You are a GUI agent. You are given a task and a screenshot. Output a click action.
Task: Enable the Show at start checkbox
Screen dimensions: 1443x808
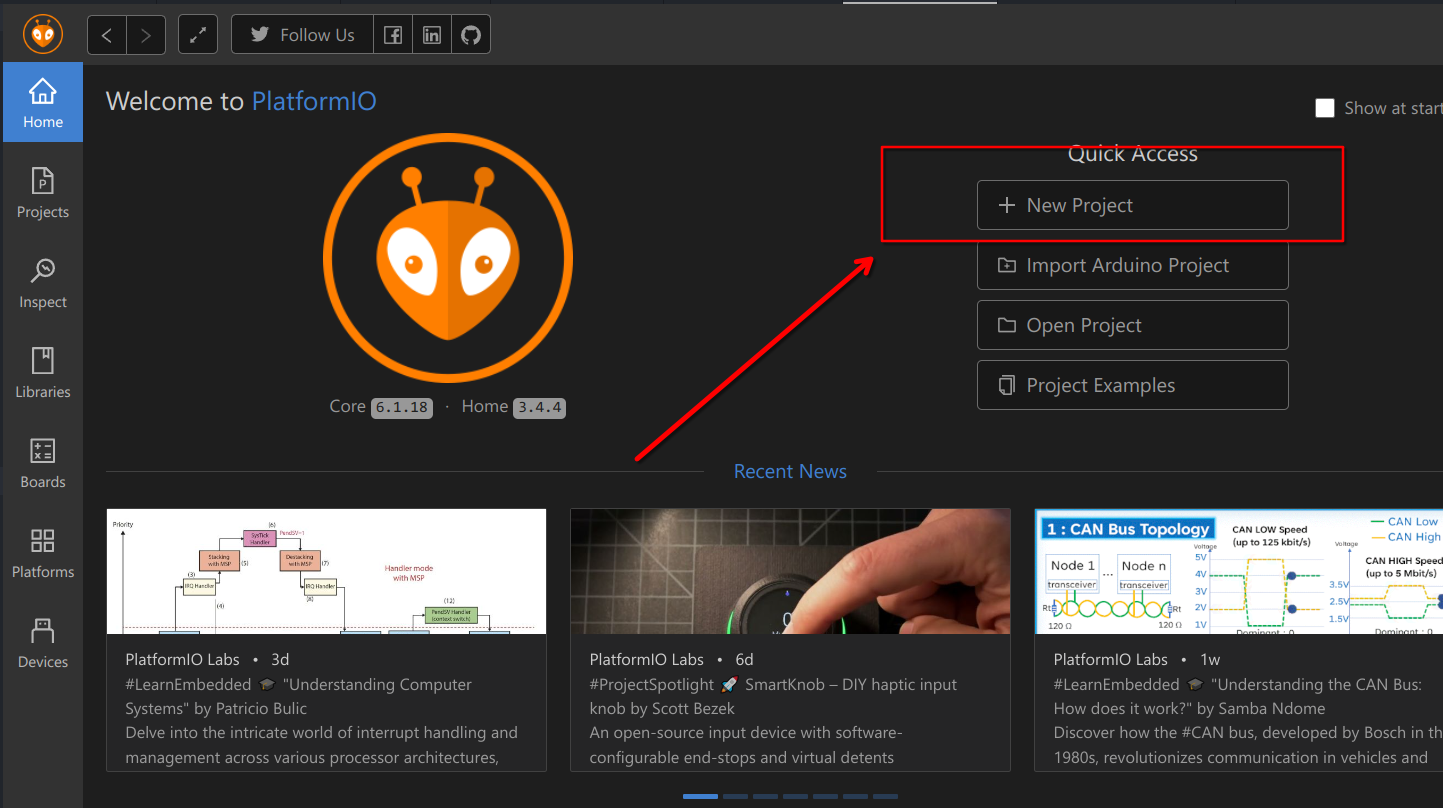(x=1325, y=107)
